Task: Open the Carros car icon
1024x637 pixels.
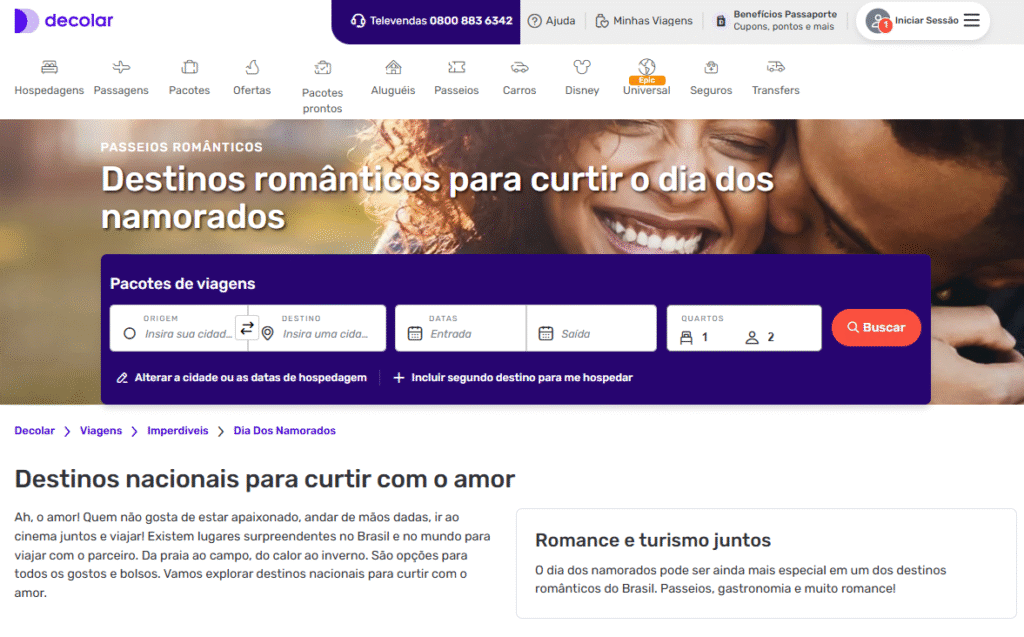Action: click(519, 67)
